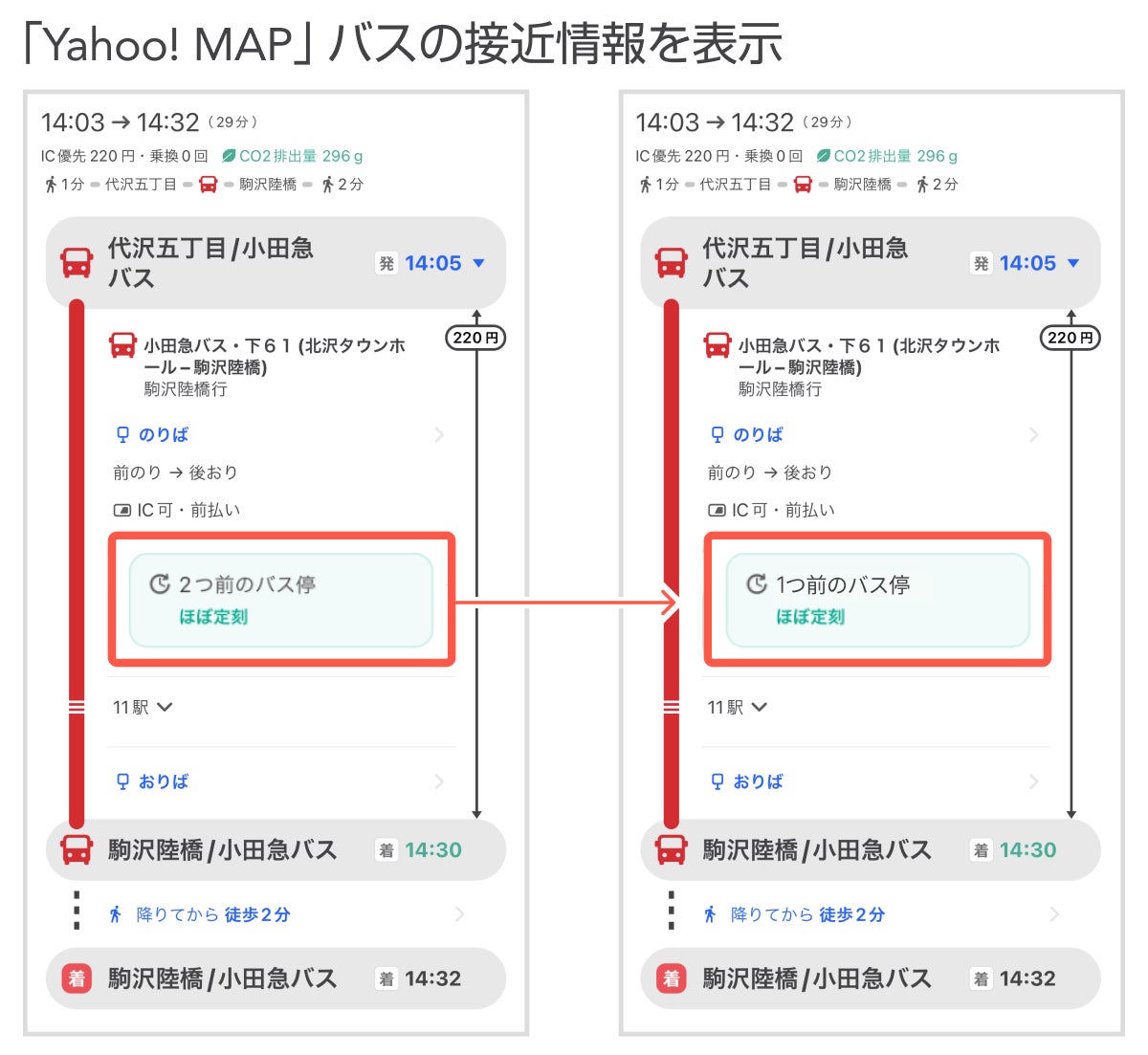Click red bus icon in left route summary

[208, 185]
